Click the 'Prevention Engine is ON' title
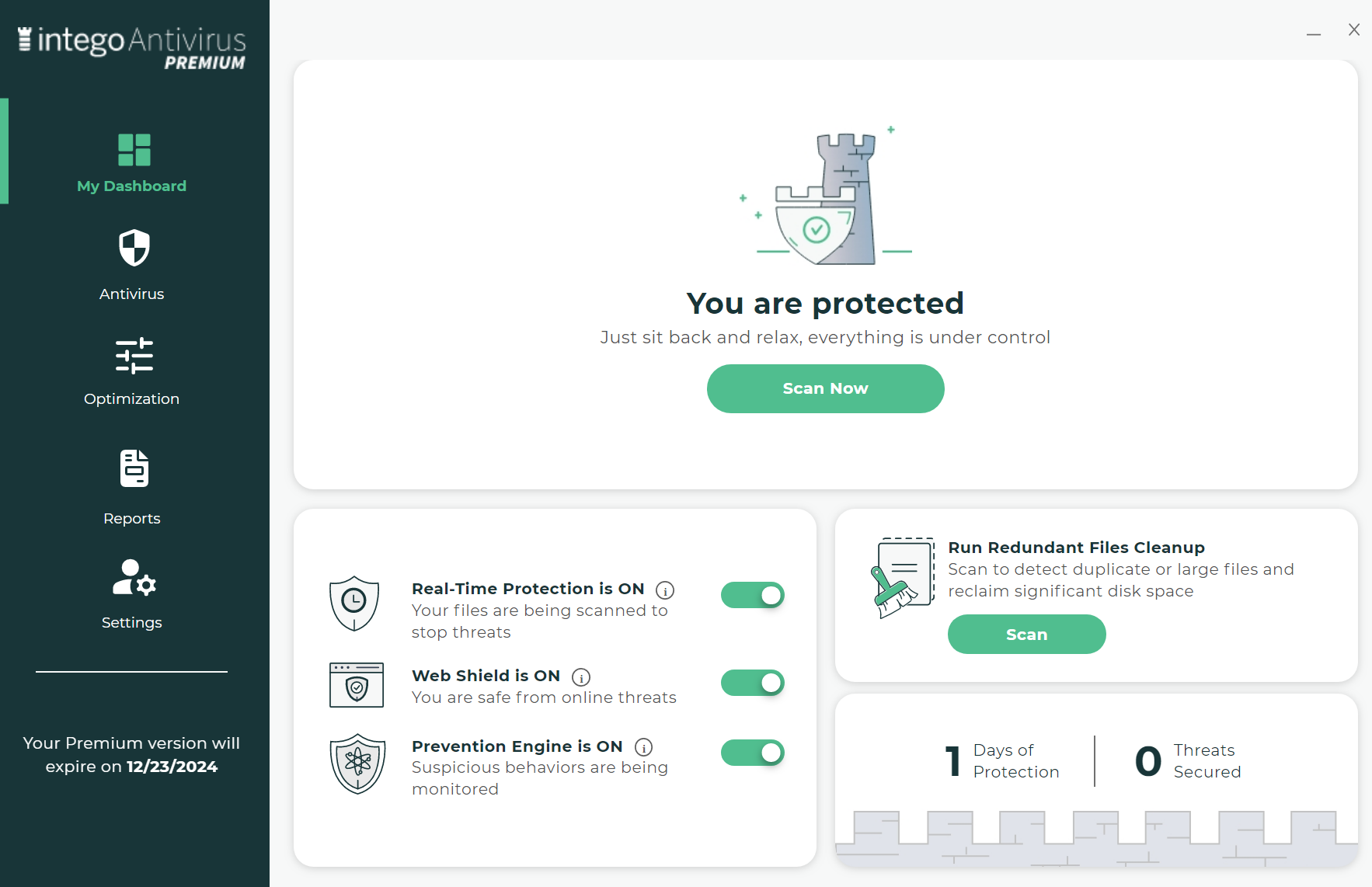This screenshot has width=1372, height=887. pyautogui.click(x=517, y=746)
